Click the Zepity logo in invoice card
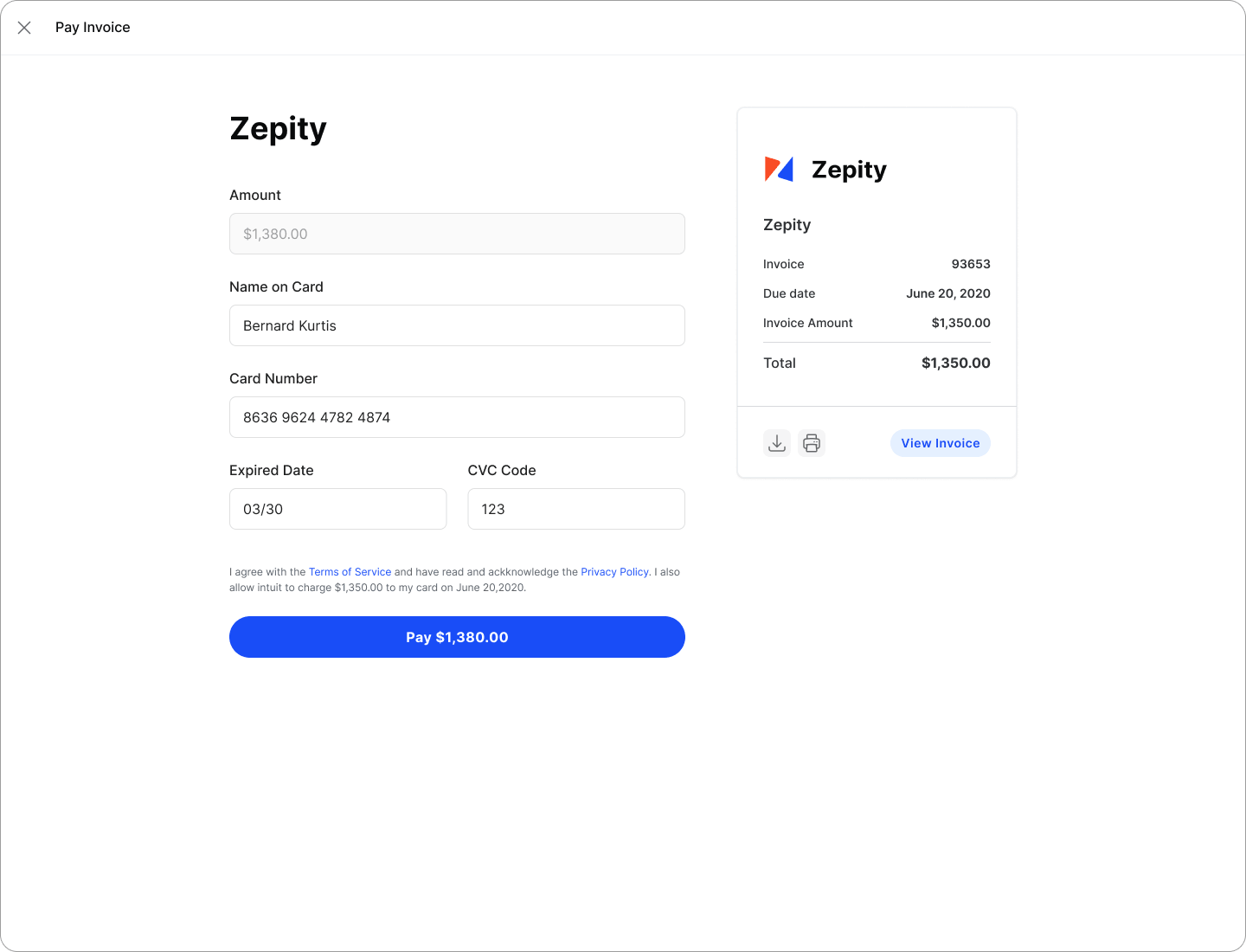Image resolution: width=1246 pixels, height=952 pixels. pos(779,169)
